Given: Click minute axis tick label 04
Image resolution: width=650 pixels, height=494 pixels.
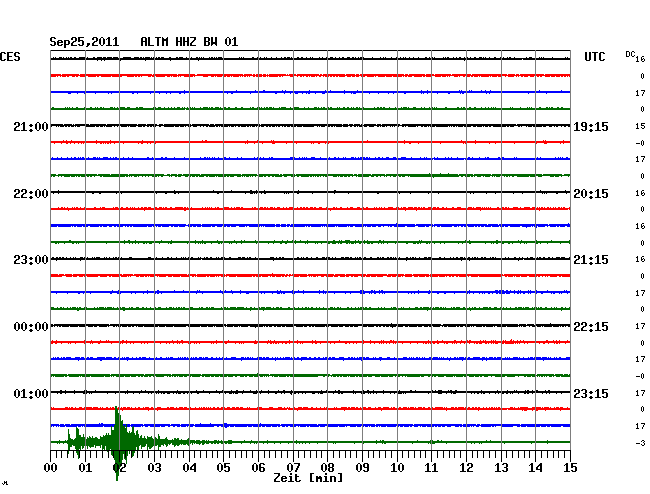Looking at the screenshot, I should [189, 468].
